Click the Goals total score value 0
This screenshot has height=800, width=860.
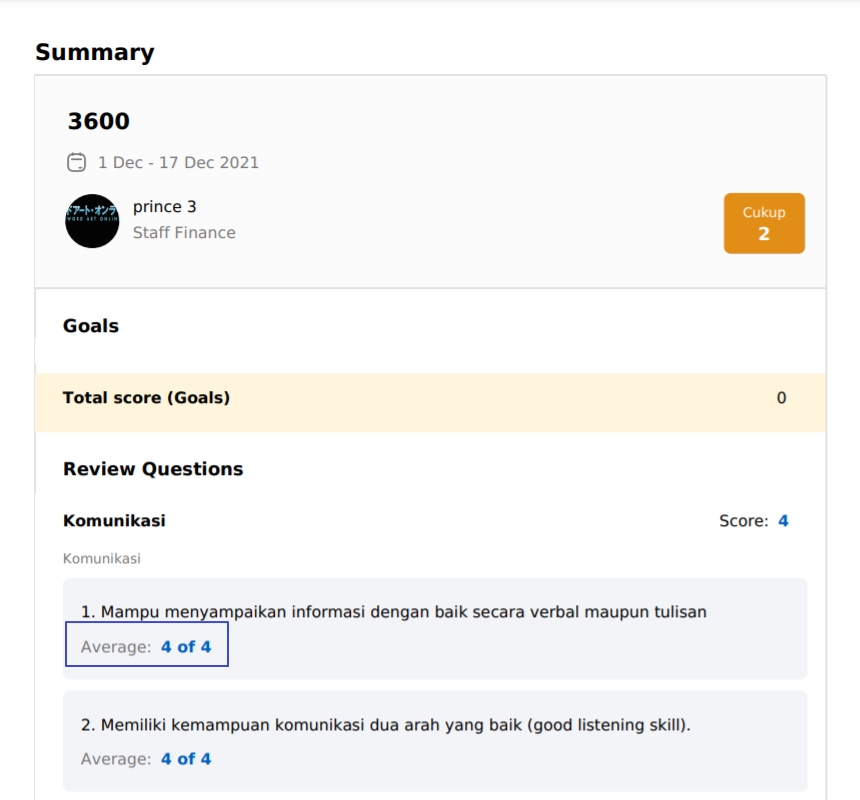coord(781,398)
